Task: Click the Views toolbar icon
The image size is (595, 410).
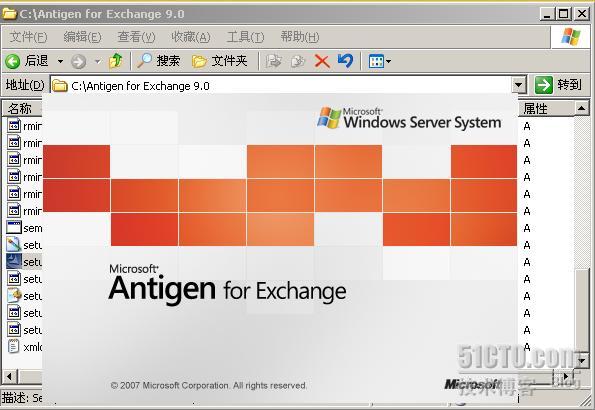Action: (x=376, y=61)
